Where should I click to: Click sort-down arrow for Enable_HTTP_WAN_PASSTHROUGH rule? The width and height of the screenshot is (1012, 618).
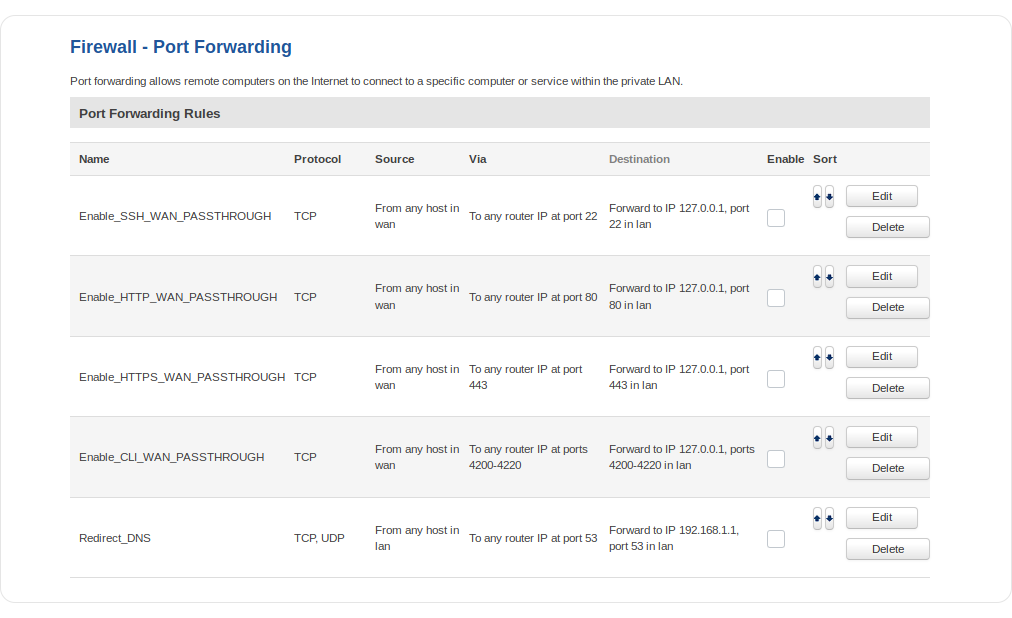click(829, 277)
